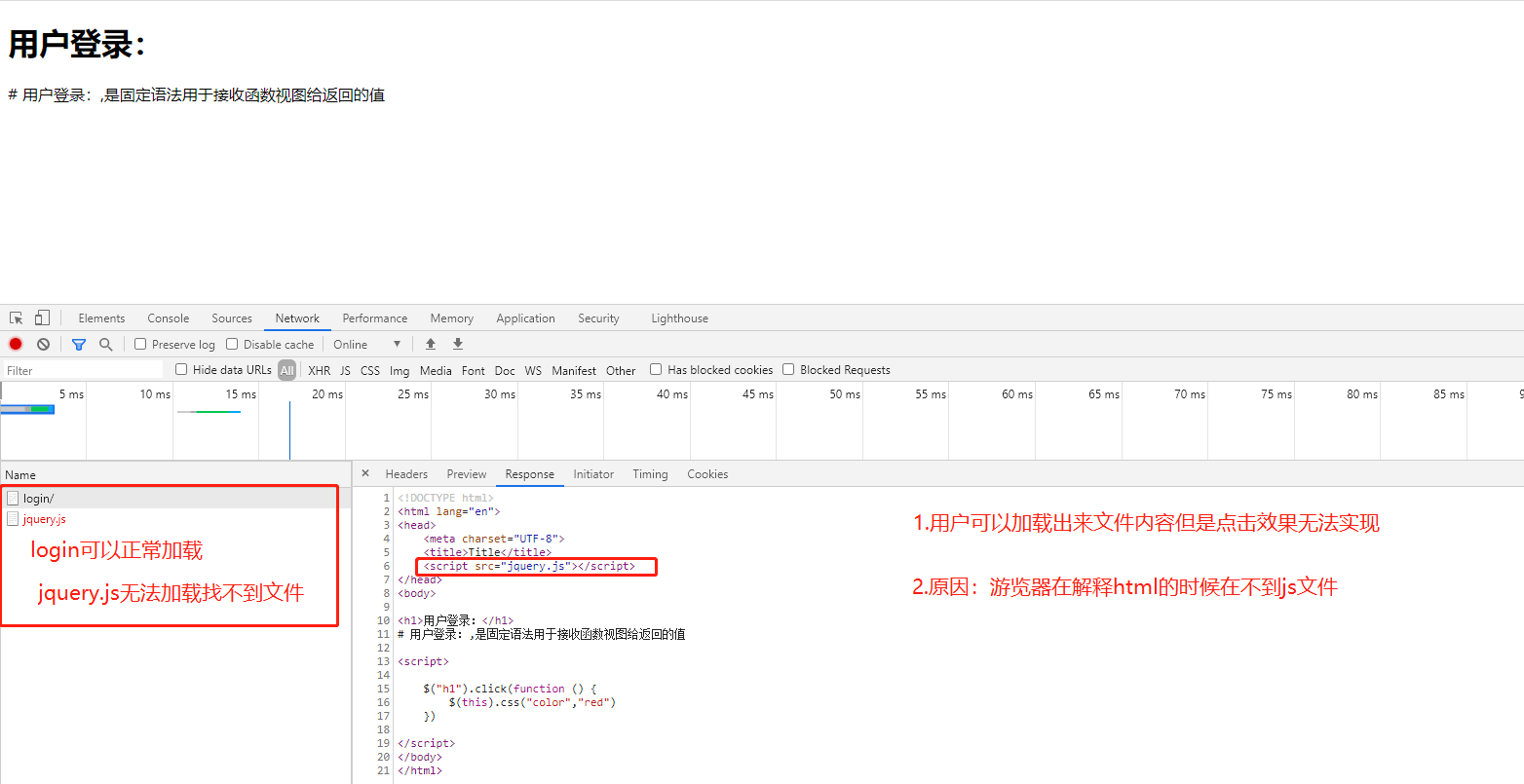
Task: Filter requests by Doc
Action: point(505,370)
